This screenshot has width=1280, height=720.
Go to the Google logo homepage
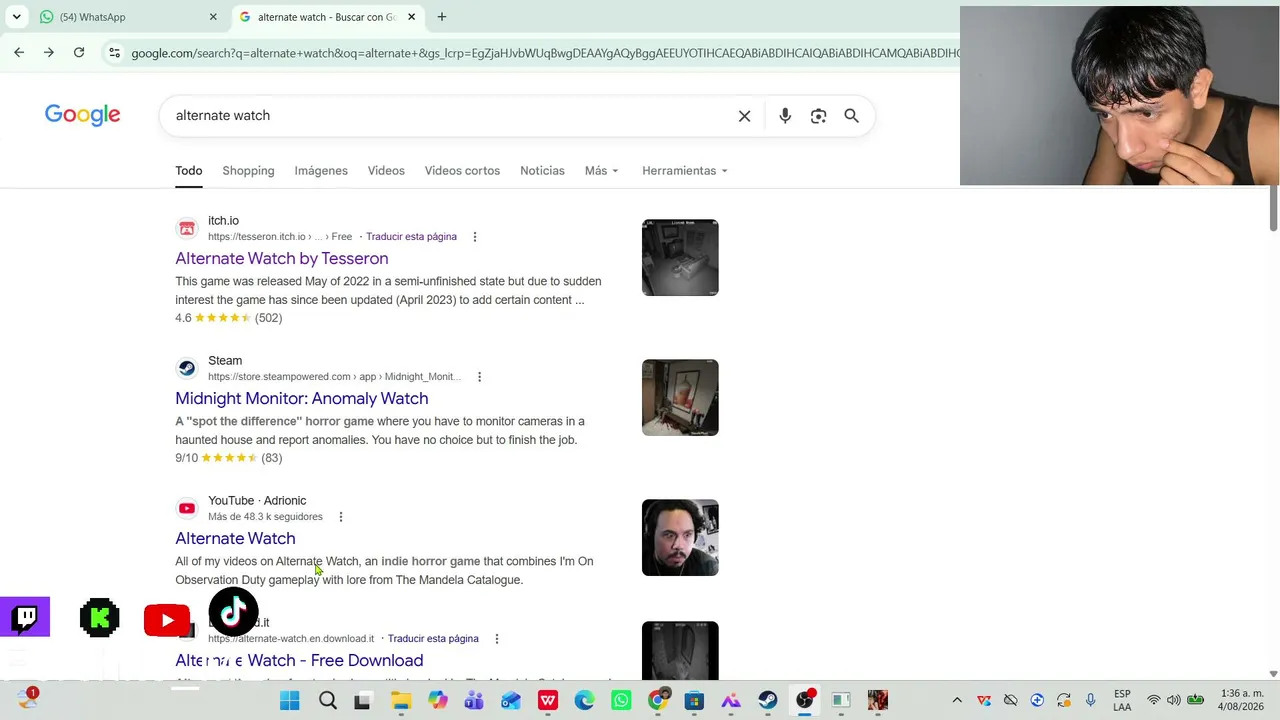82,115
